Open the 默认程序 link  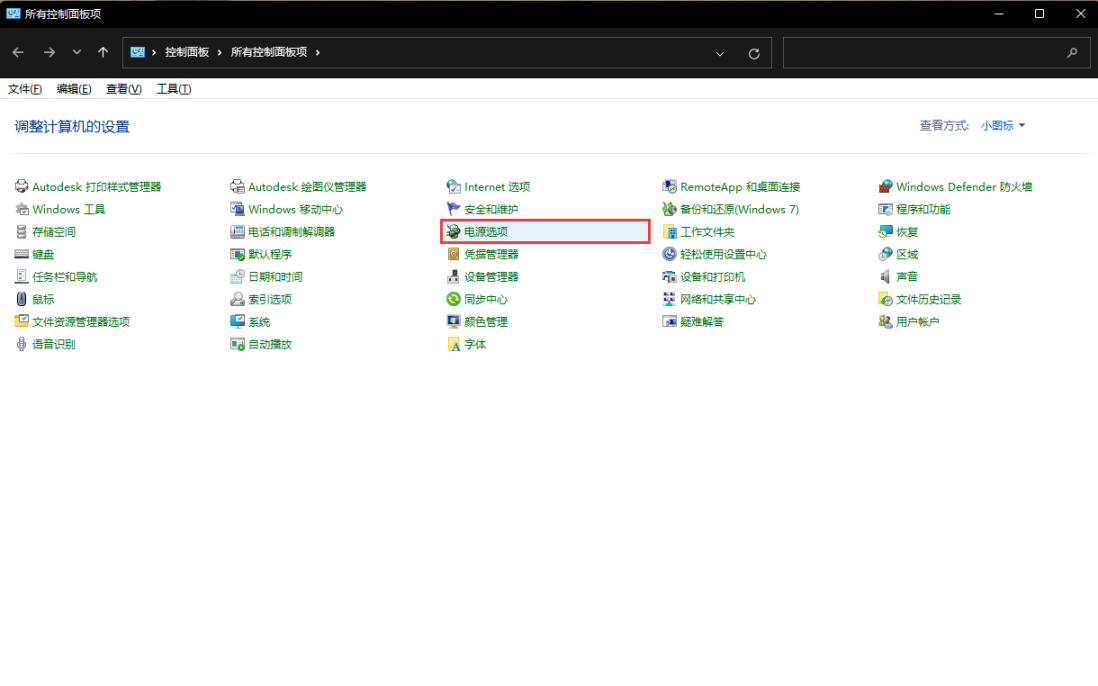click(270, 254)
